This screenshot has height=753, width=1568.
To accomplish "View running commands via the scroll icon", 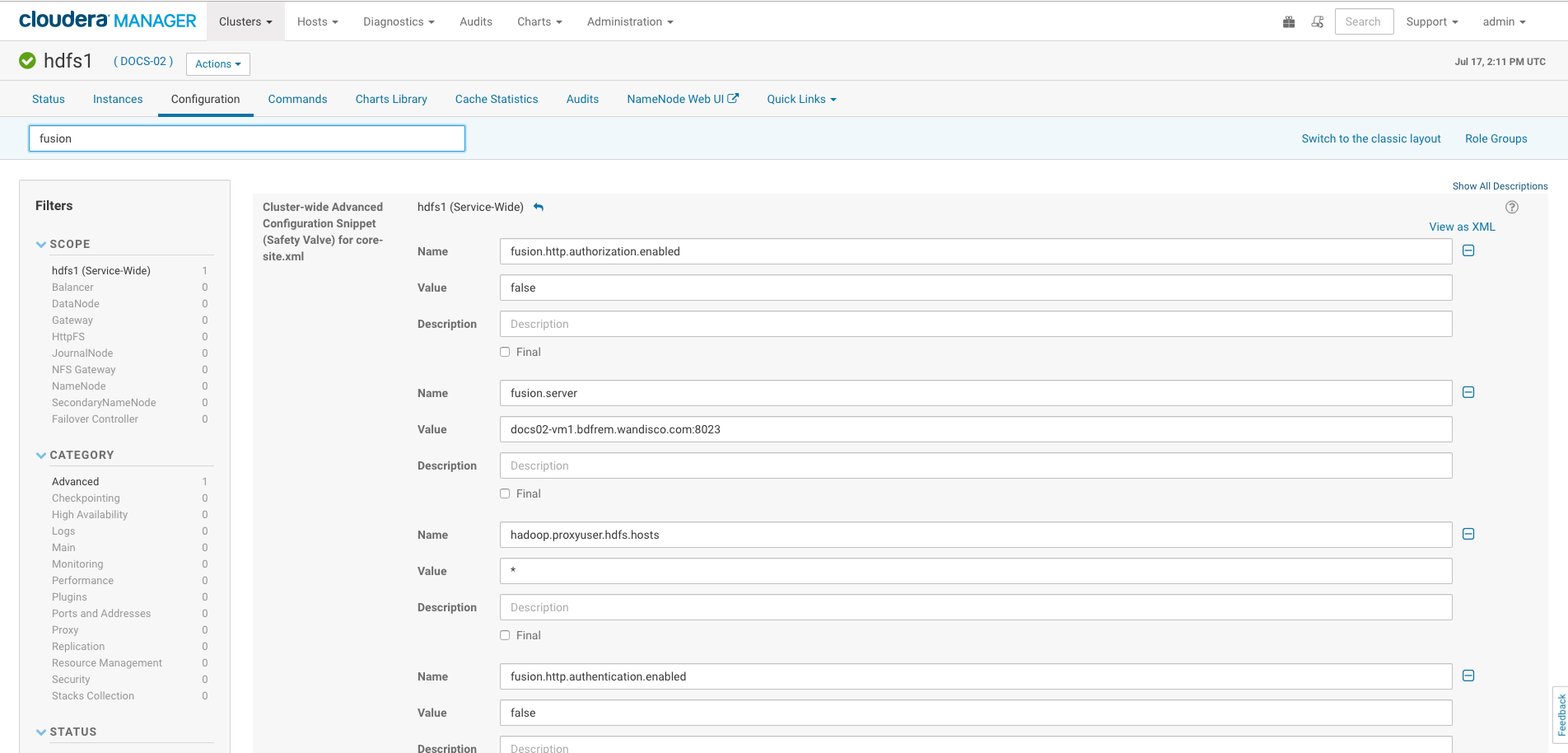I will pos(1317,21).
